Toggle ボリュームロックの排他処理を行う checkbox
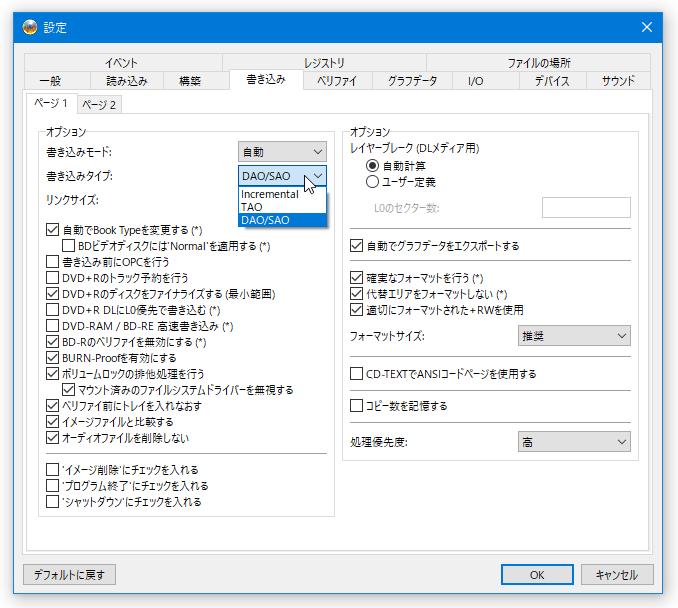This screenshot has height=608, width=678. coord(52,374)
